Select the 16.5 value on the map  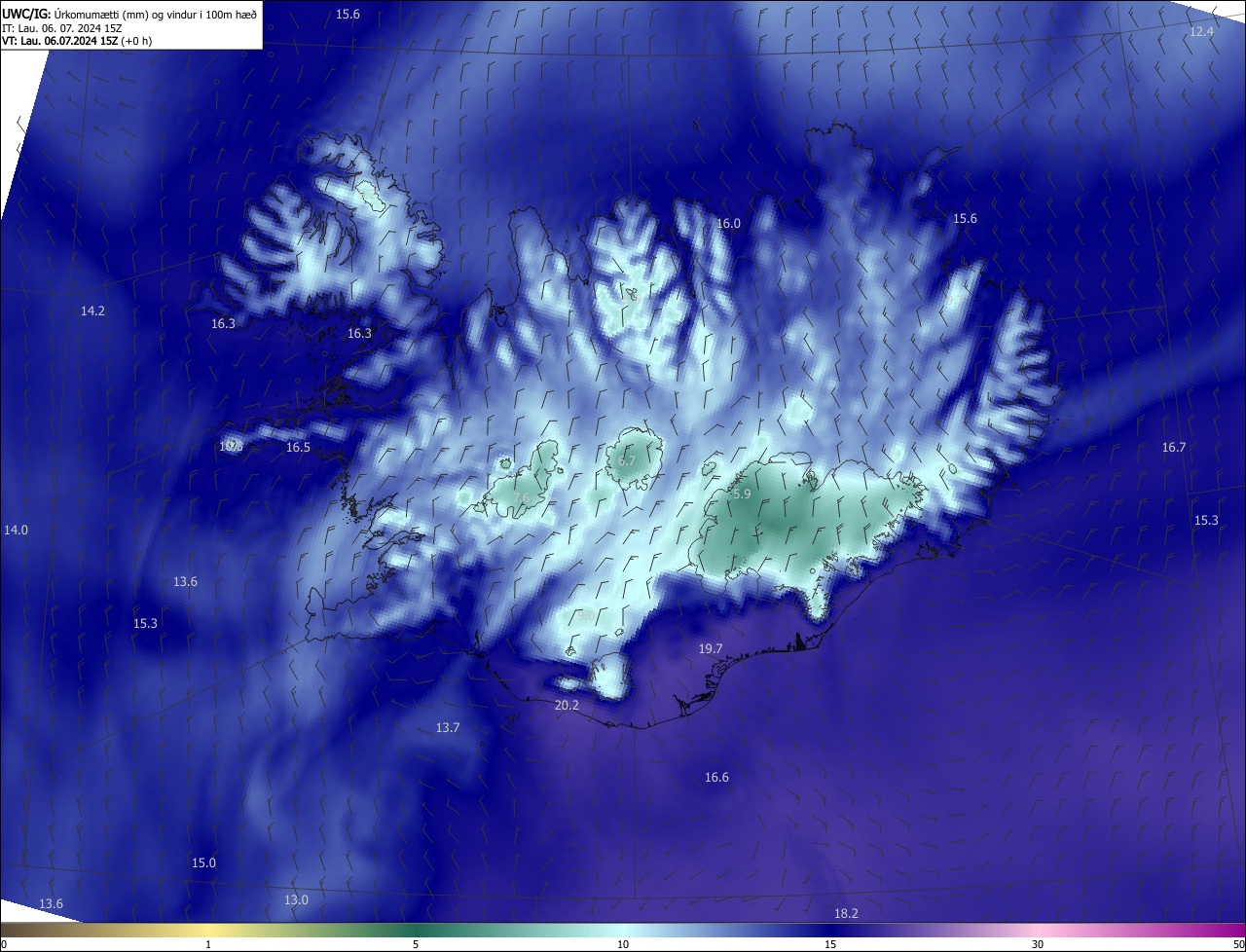(298, 447)
